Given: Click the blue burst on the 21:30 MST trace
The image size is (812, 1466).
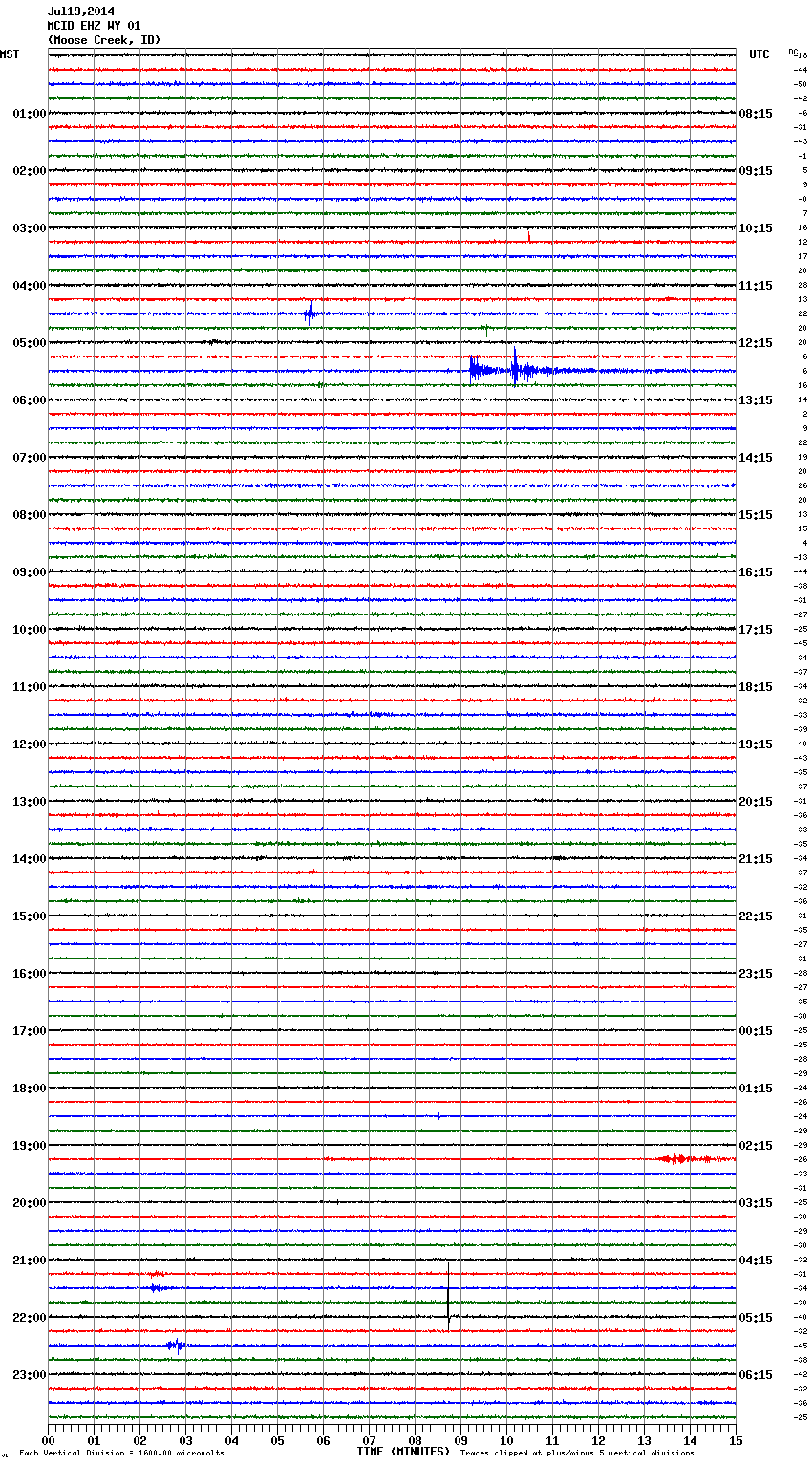Looking at the screenshot, I should (x=160, y=1288).
